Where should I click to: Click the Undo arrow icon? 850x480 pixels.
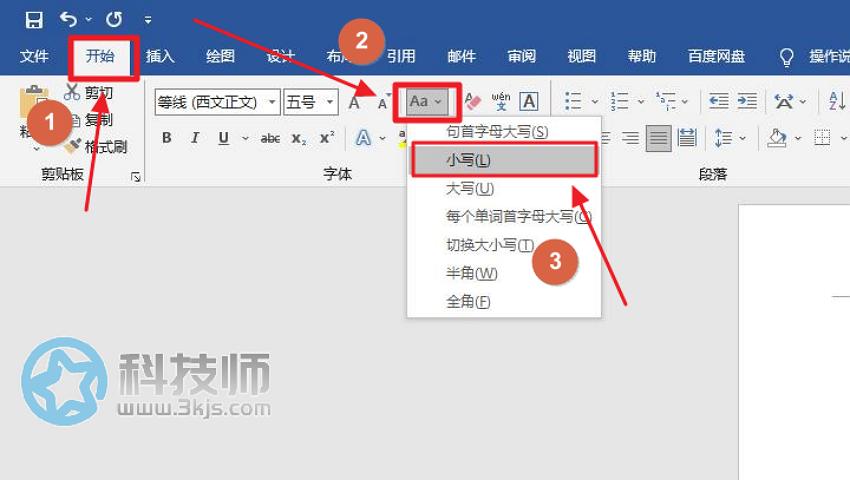pos(68,20)
